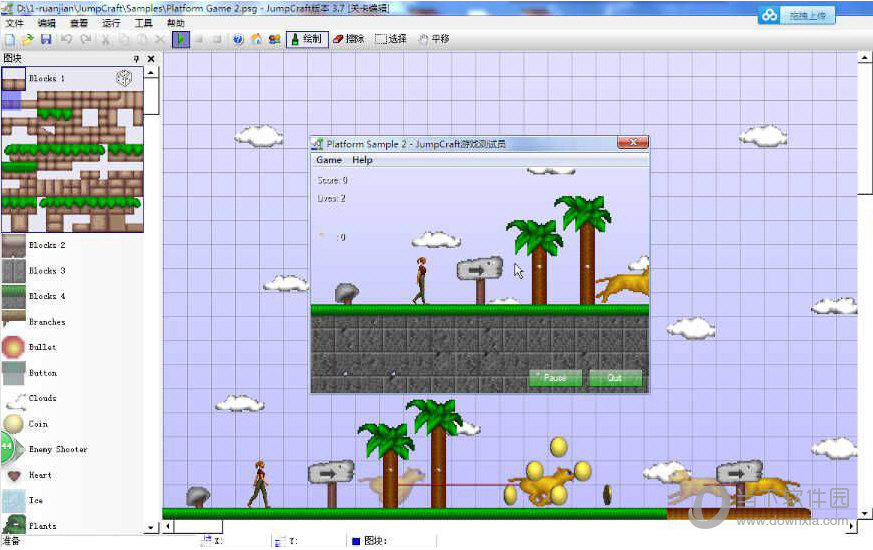Open Help menu in Platform Sample window
873x550 pixels.
[362, 160]
